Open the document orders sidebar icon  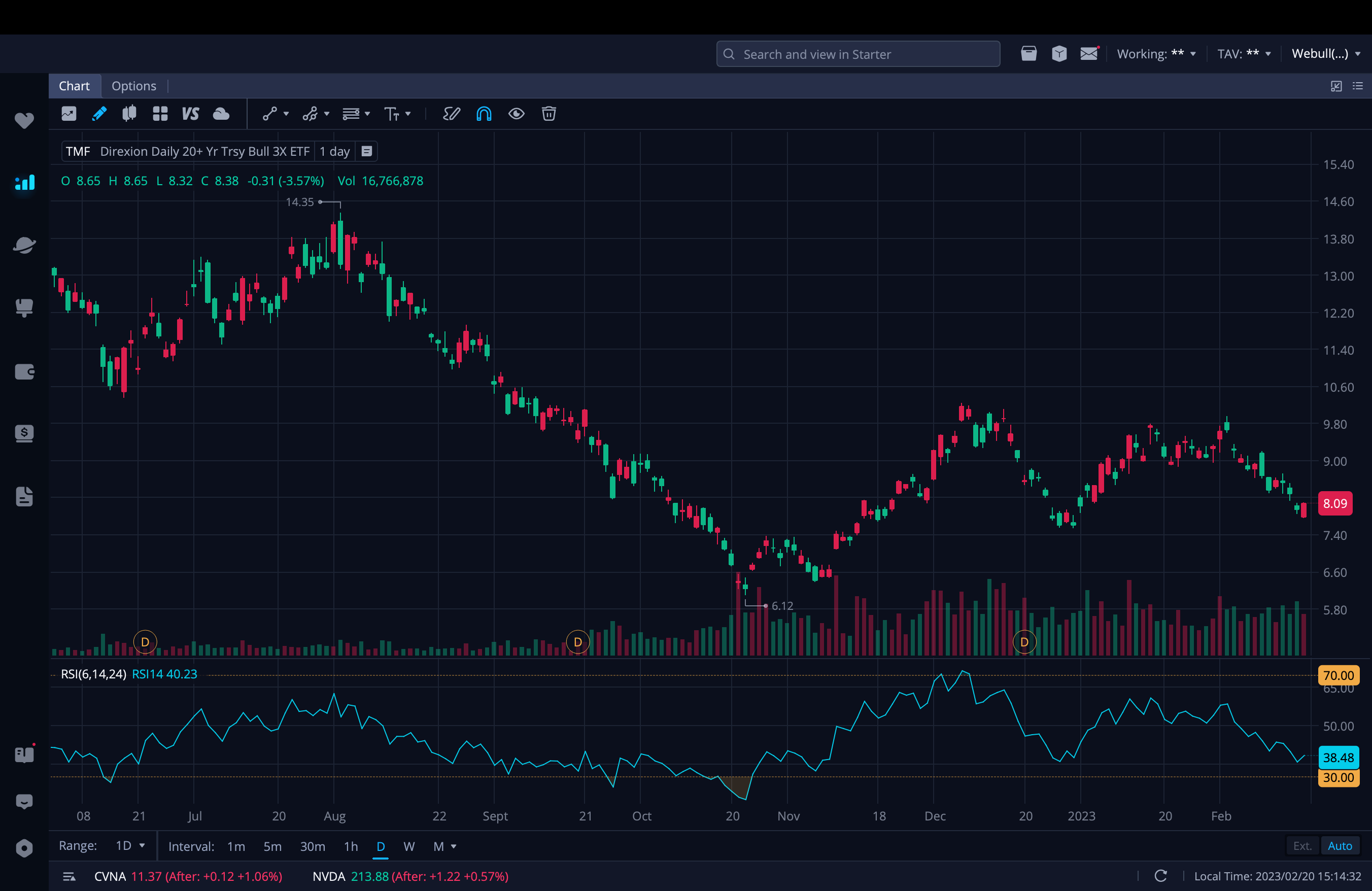24,496
